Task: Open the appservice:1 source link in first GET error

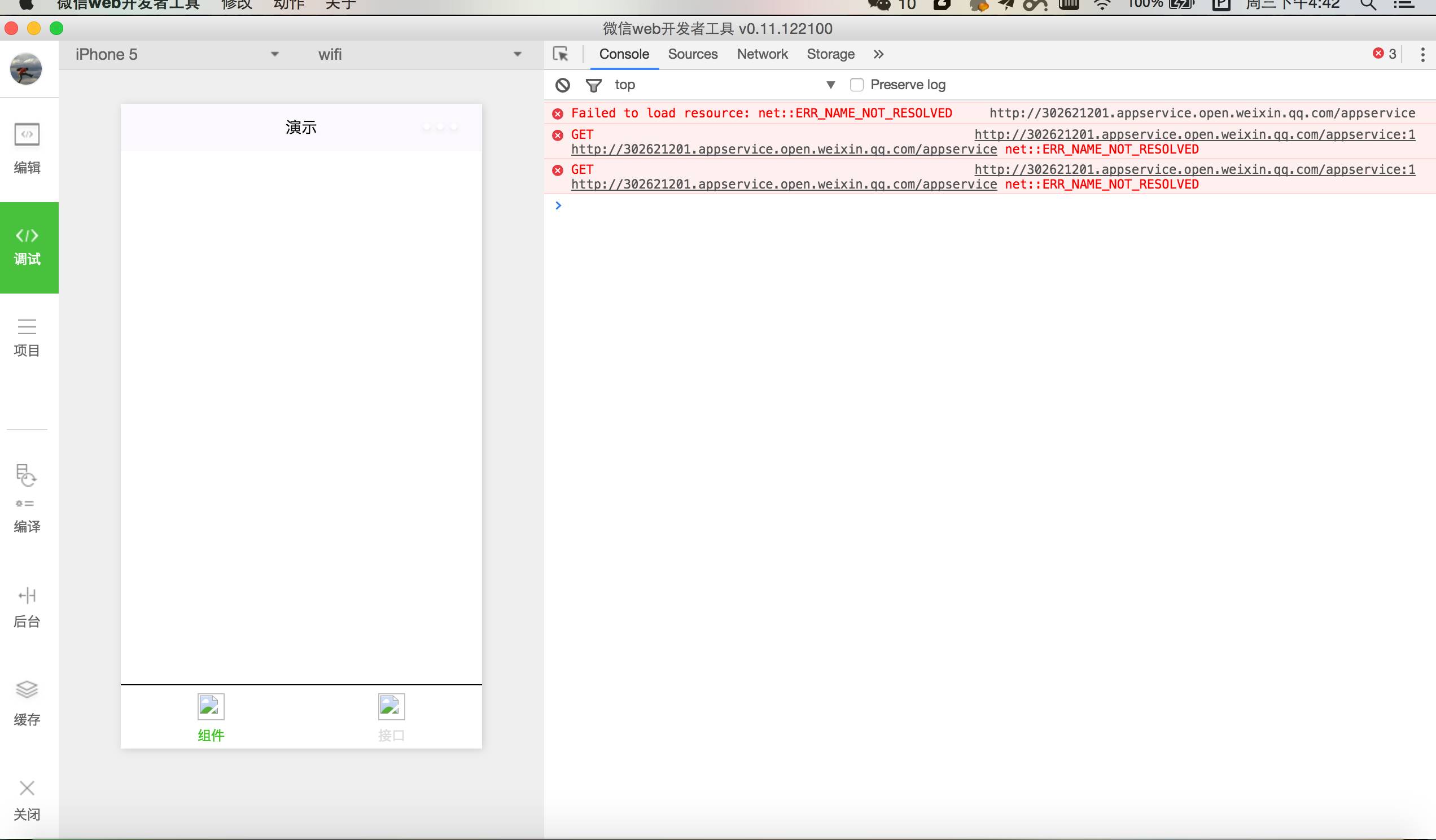Action: (1194, 134)
